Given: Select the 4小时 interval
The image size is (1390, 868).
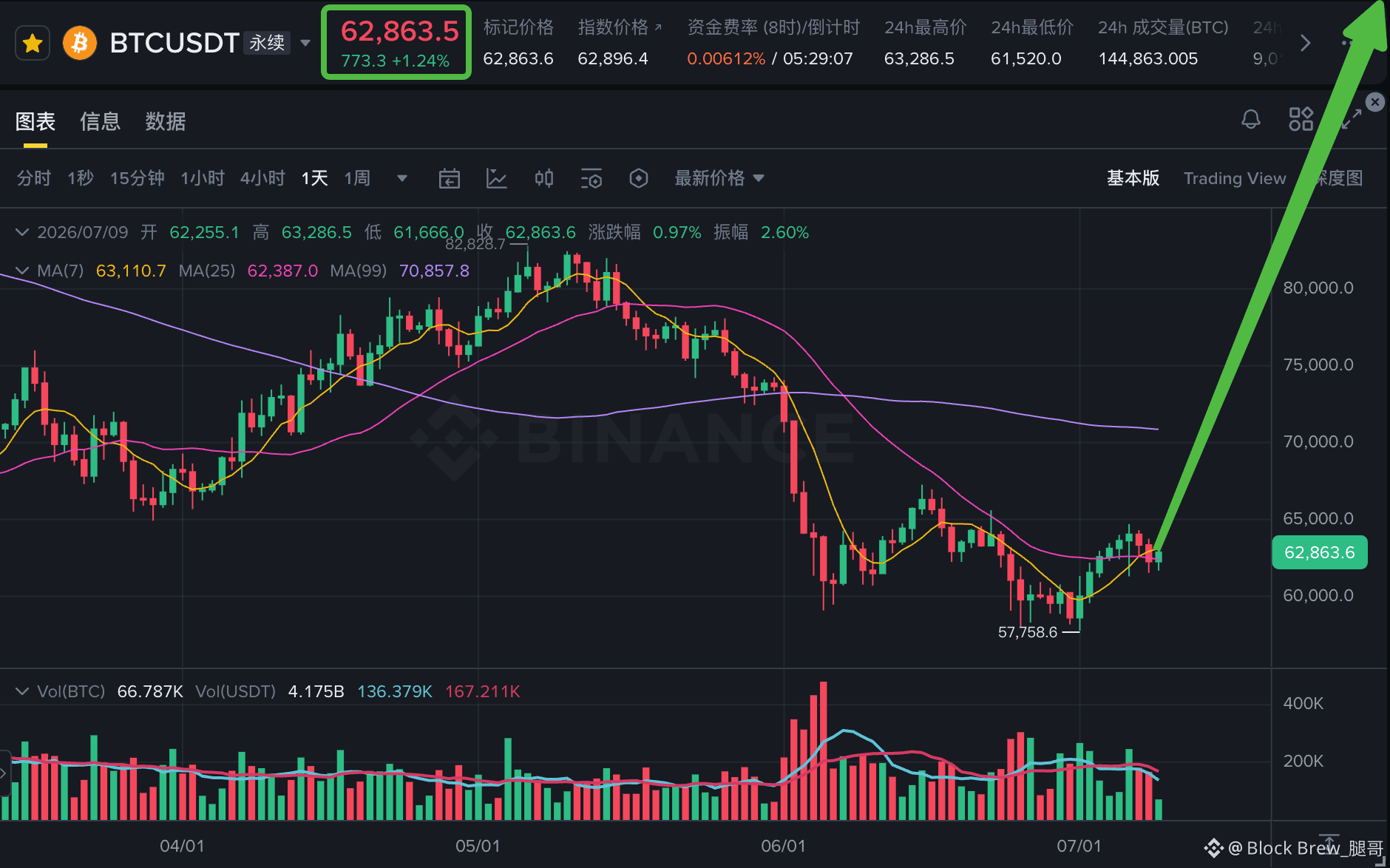Looking at the screenshot, I should point(262,178).
